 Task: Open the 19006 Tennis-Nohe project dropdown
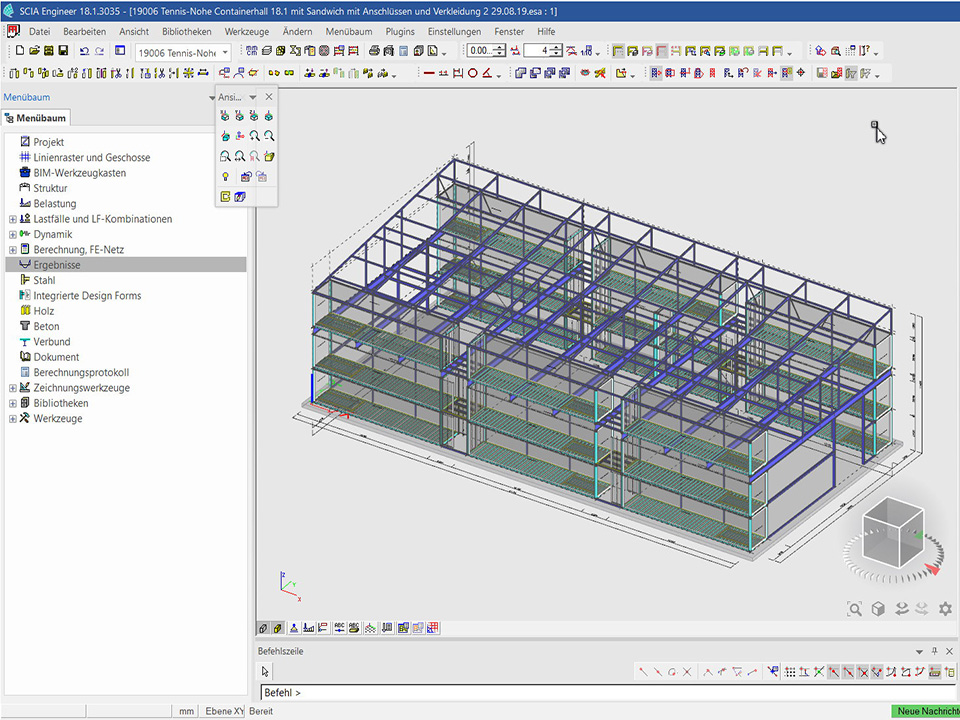tap(225, 52)
